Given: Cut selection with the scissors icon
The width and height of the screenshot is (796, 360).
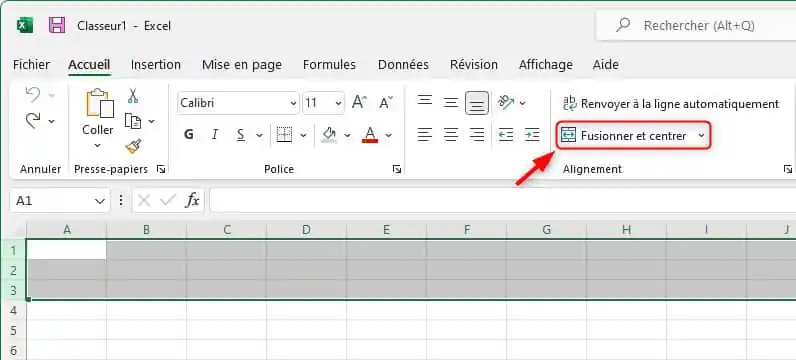Looking at the screenshot, I should coord(133,95).
